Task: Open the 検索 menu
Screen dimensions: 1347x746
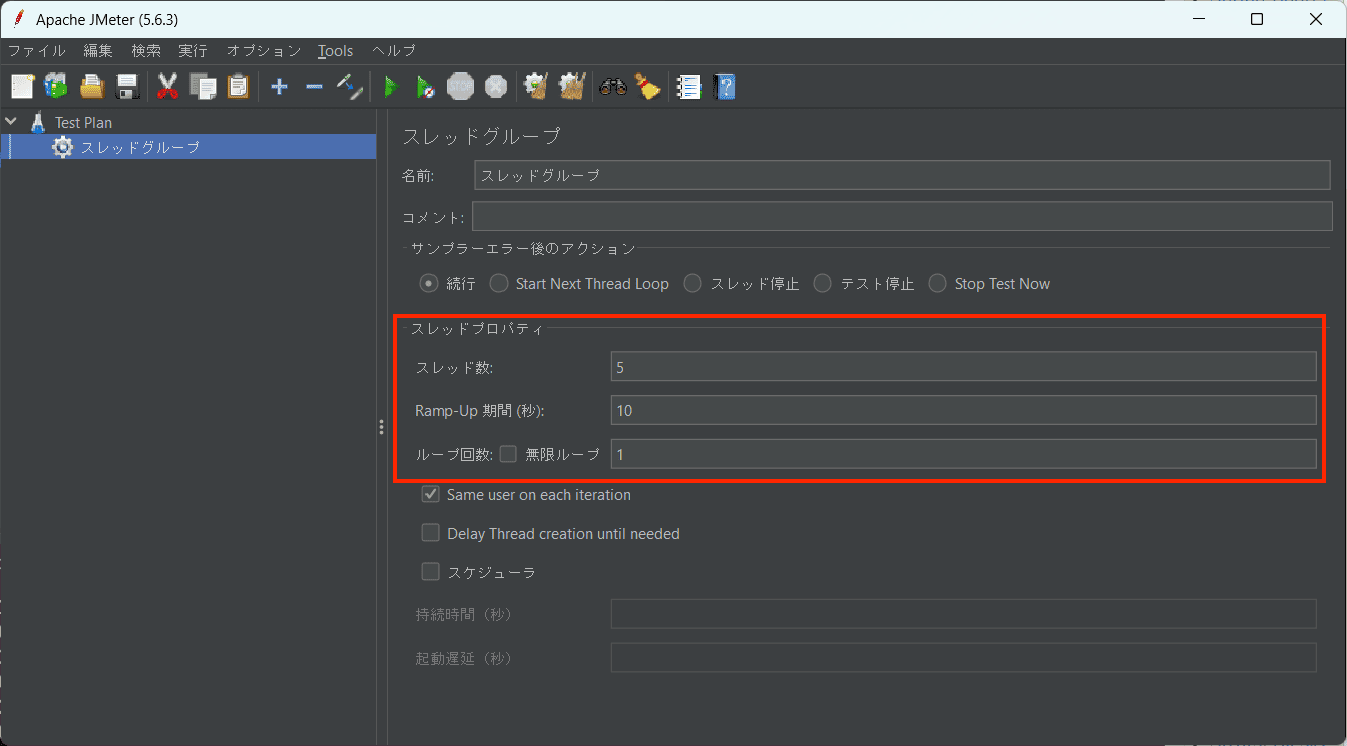Action: [x=146, y=50]
